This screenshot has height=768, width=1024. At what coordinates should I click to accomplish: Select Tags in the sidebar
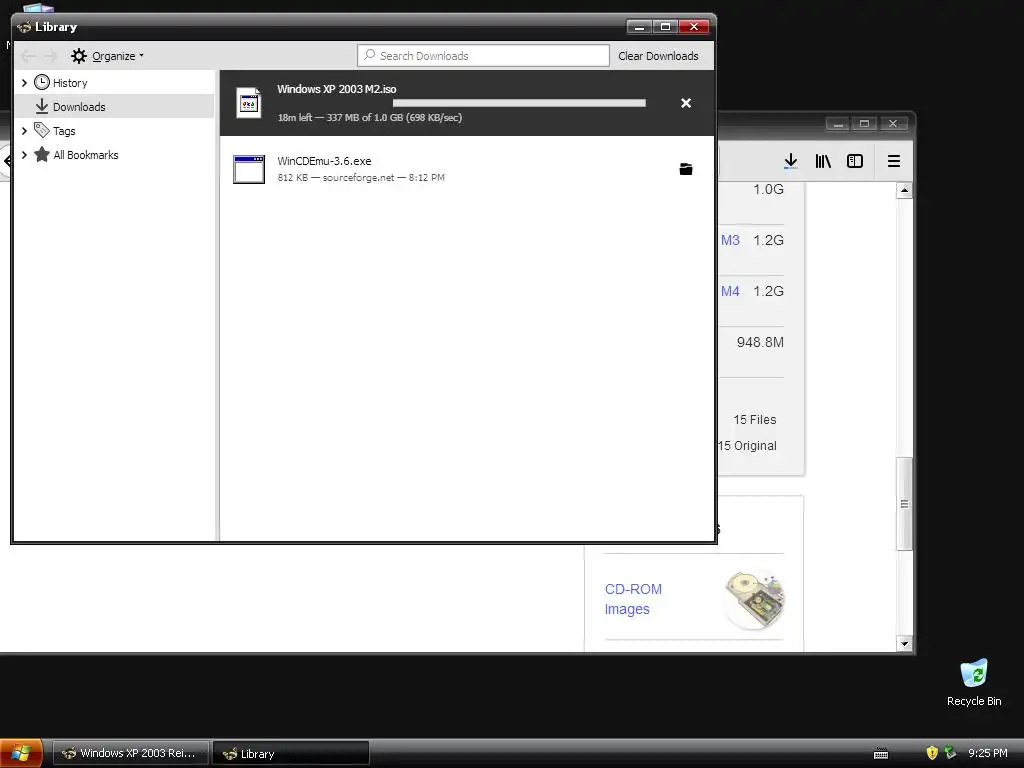tap(64, 131)
